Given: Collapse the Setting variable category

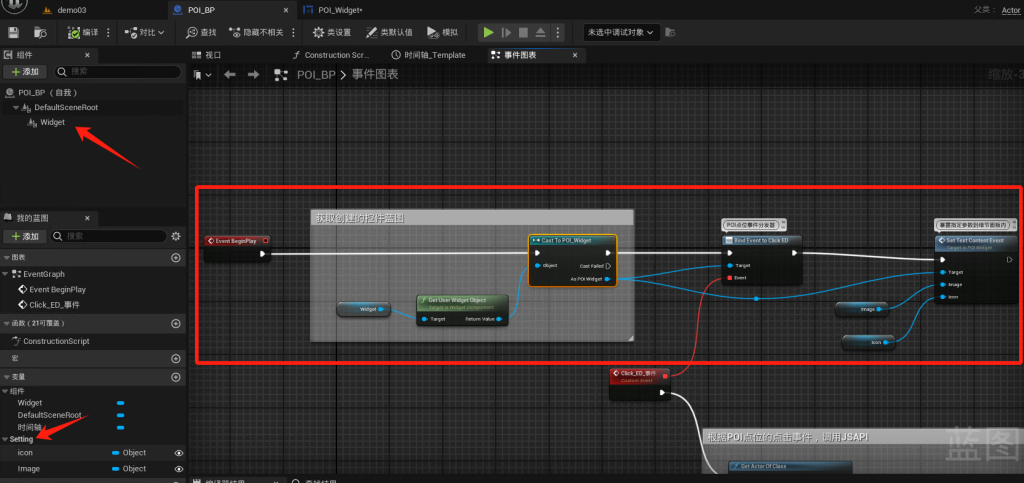Looking at the screenshot, I should pos(5,439).
